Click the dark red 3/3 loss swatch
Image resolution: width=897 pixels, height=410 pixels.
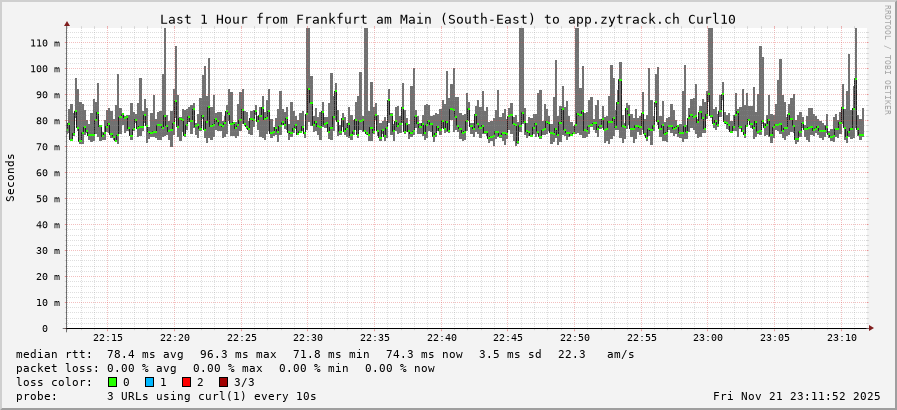(x=223, y=382)
